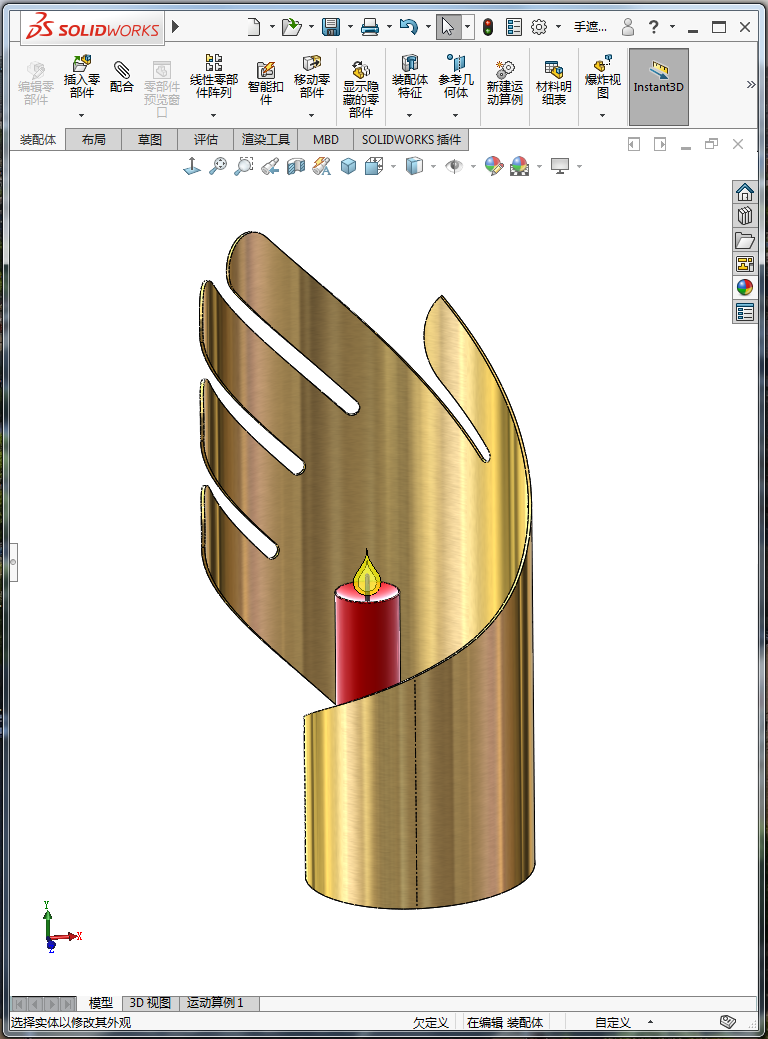Open the Help question mark

653,27
